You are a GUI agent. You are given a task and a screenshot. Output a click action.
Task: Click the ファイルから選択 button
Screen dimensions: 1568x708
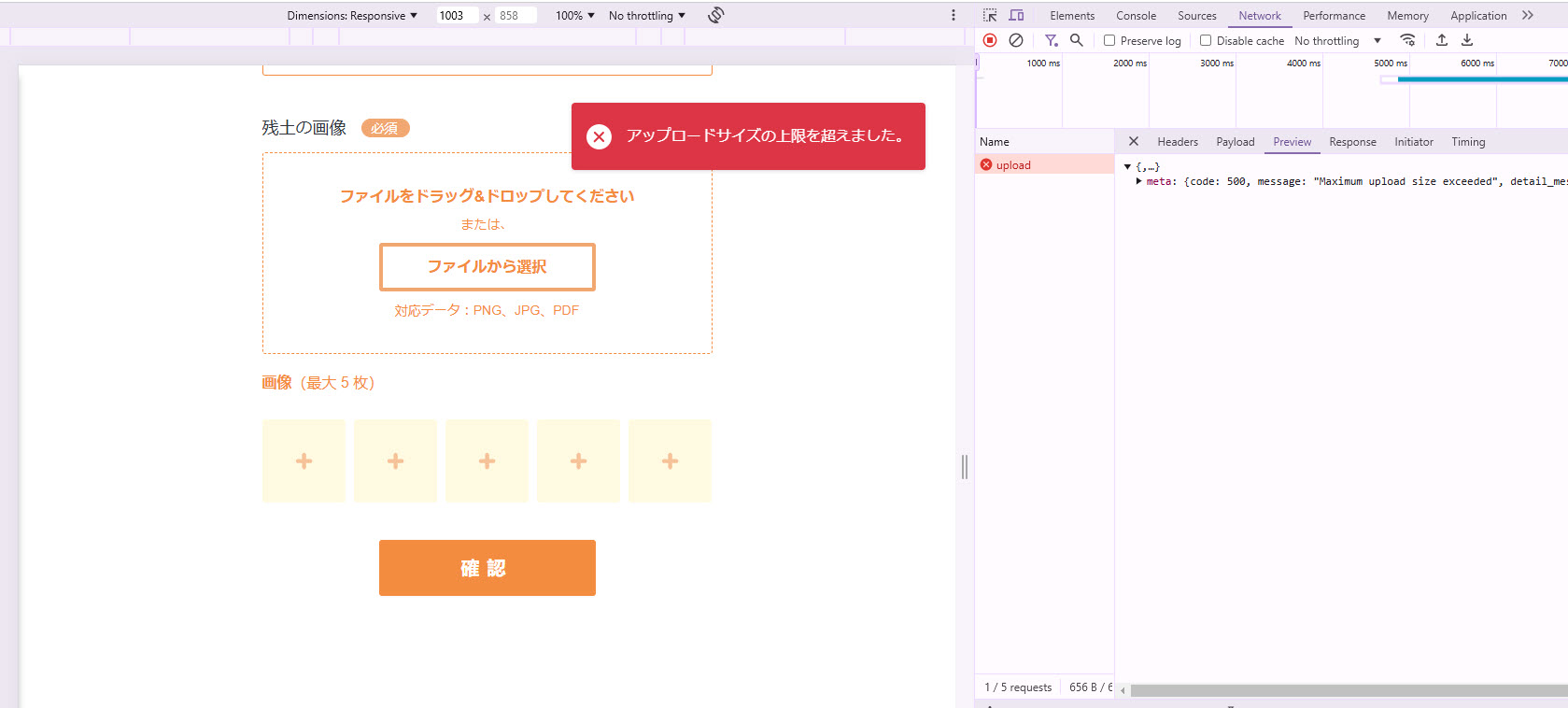pos(487,267)
